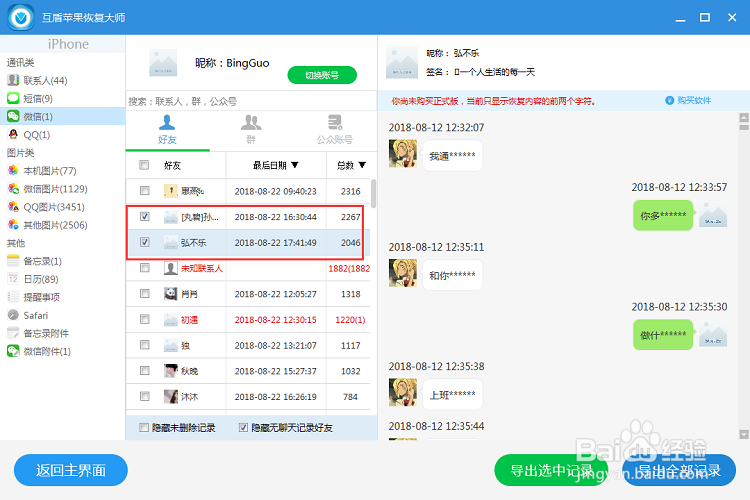The height and width of the screenshot is (500, 750).
Task: Open 微信附件(1) icon
Action: pyautogui.click(x=13, y=351)
